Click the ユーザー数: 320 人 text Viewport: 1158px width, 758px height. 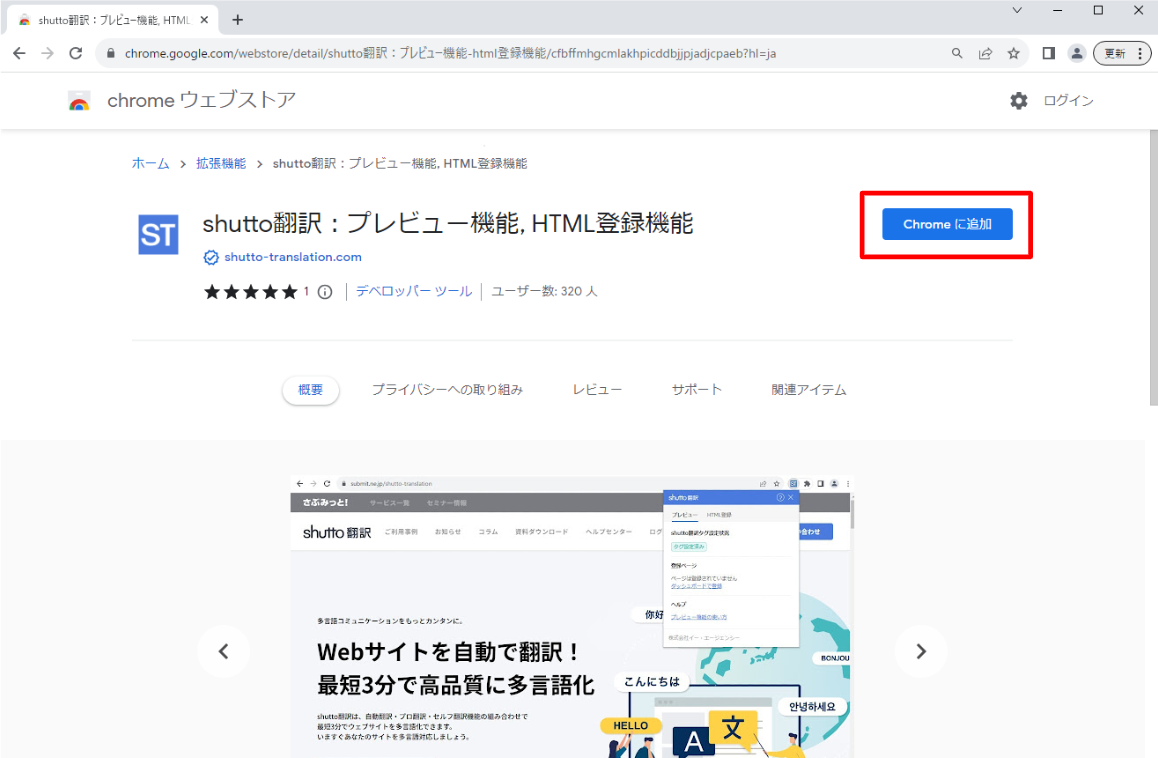(544, 291)
